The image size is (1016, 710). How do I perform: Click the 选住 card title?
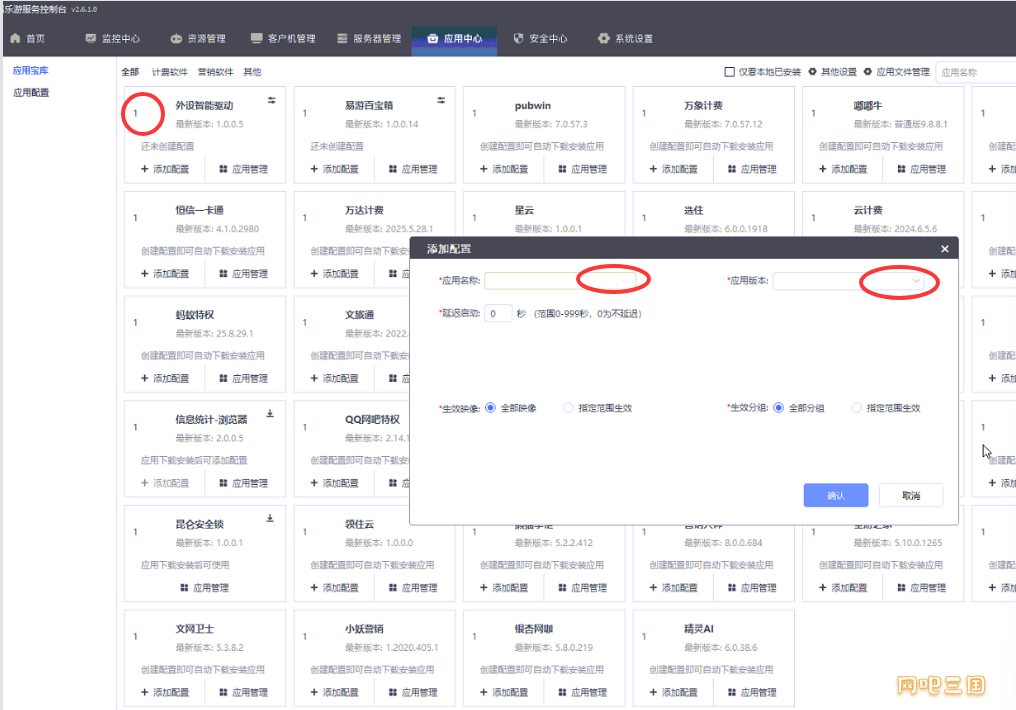coord(693,210)
